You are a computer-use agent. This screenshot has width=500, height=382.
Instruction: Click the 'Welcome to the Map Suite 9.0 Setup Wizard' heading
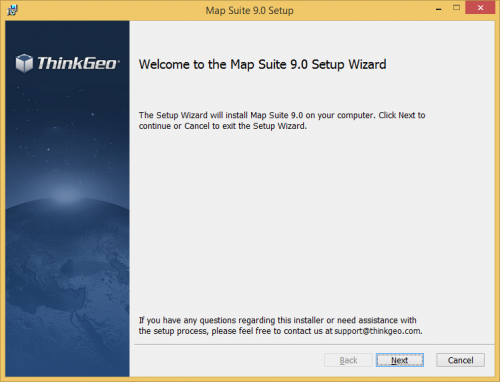[262, 64]
